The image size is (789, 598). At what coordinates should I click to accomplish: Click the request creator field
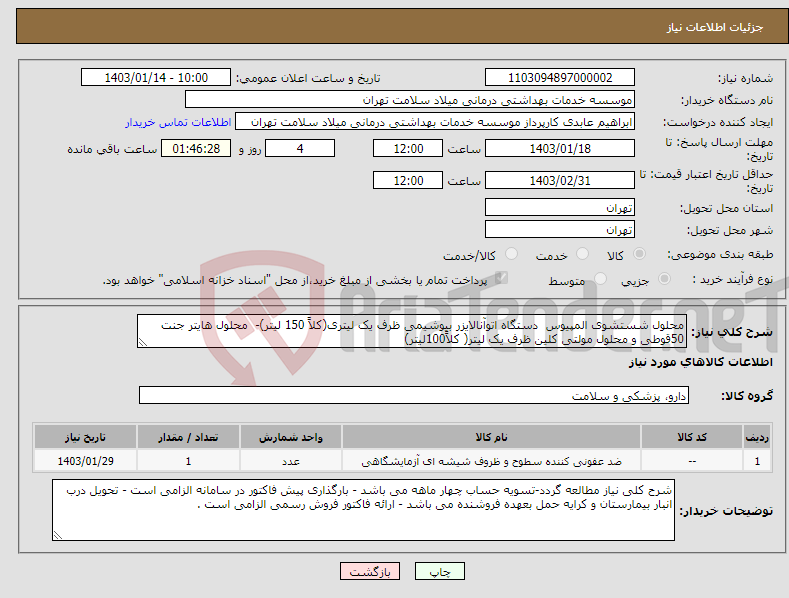pos(435,122)
